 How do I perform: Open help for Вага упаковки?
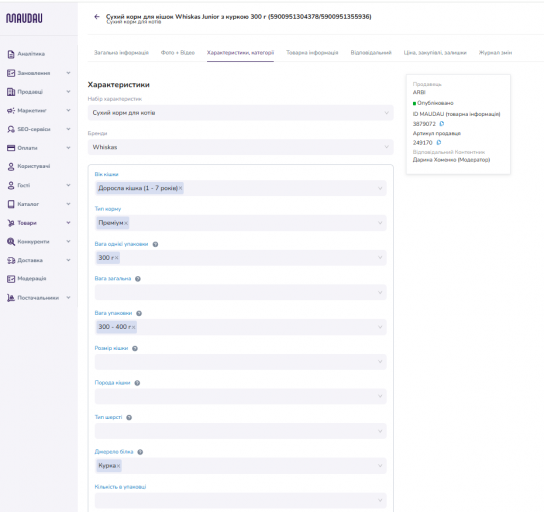coord(139,313)
